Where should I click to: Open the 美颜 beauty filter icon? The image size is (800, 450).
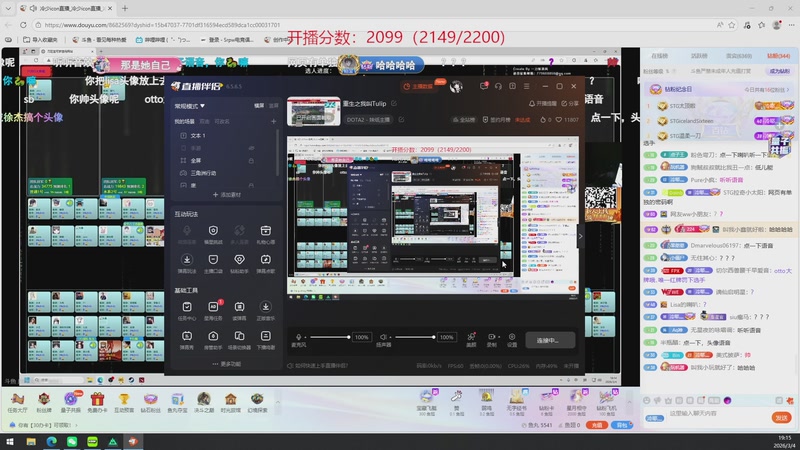(x=471, y=337)
